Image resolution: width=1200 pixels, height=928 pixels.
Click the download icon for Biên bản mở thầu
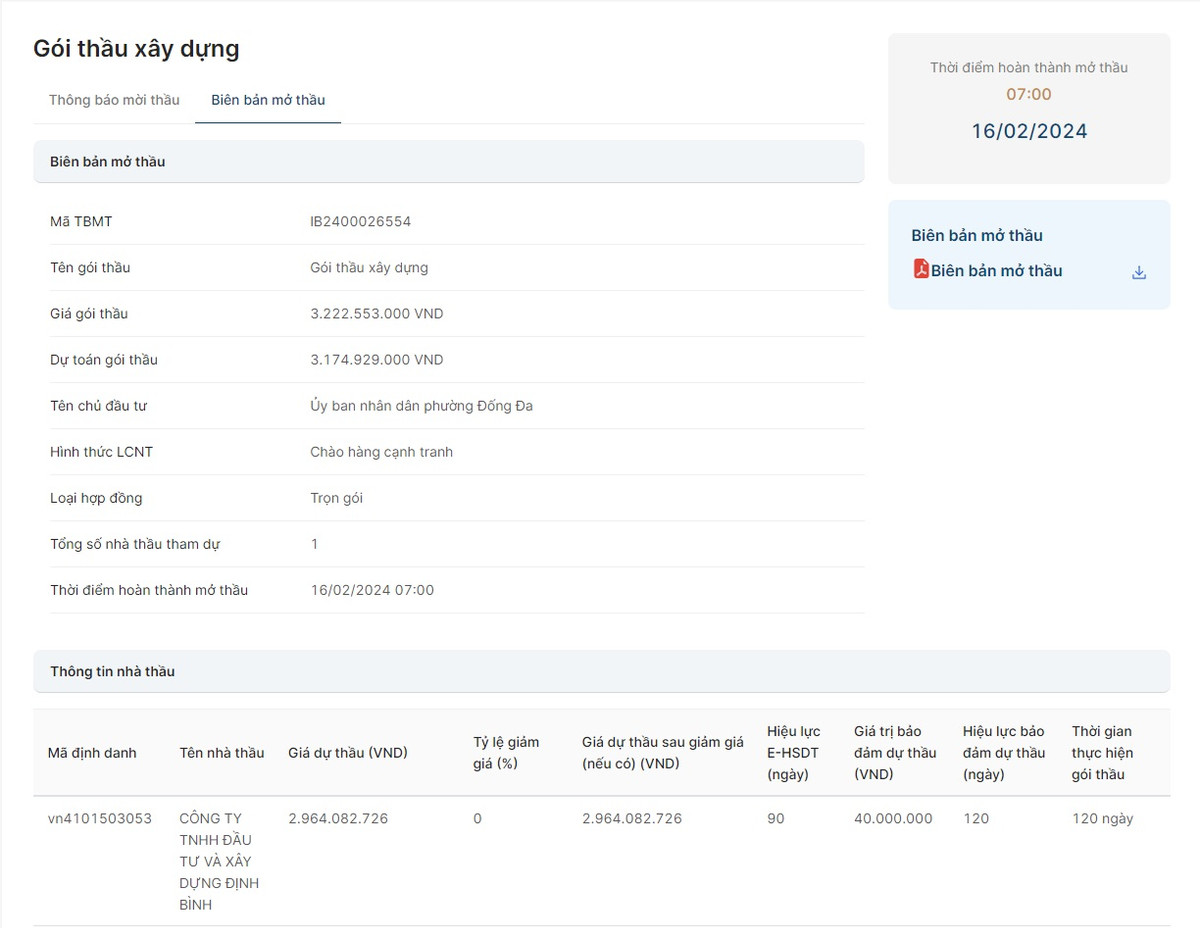point(1138,272)
